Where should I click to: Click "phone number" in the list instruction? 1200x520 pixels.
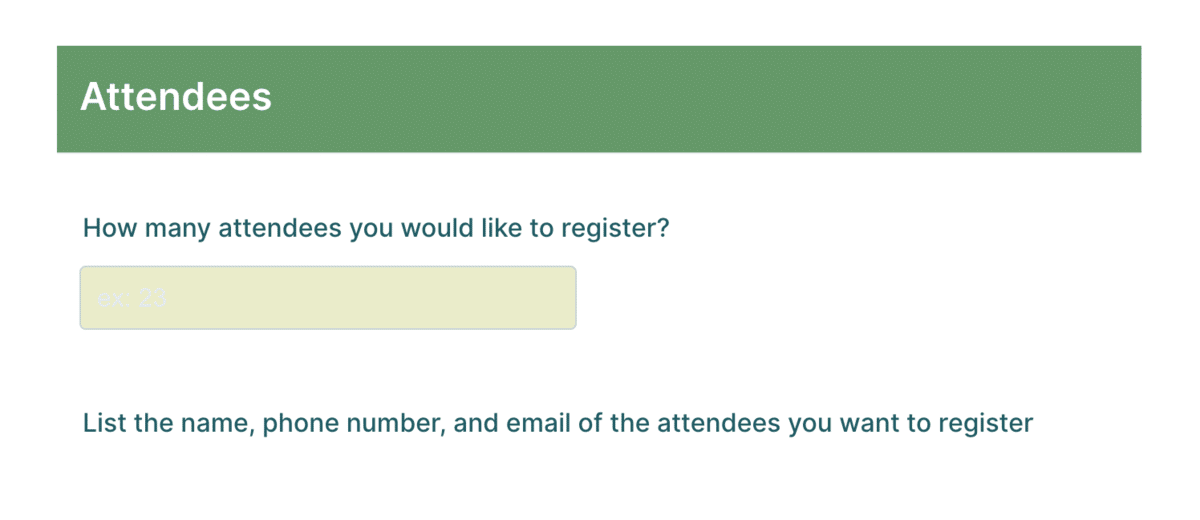353,423
